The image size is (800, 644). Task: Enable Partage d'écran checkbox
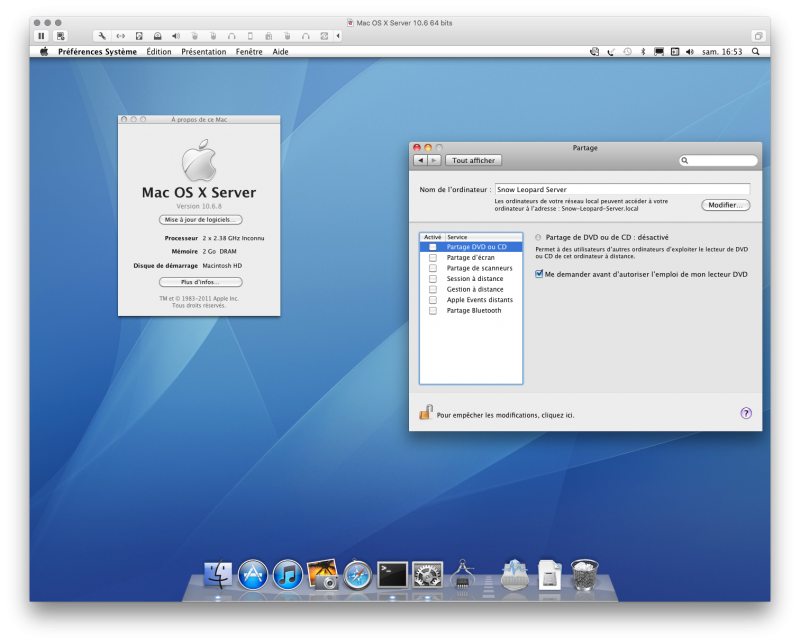coord(433,258)
